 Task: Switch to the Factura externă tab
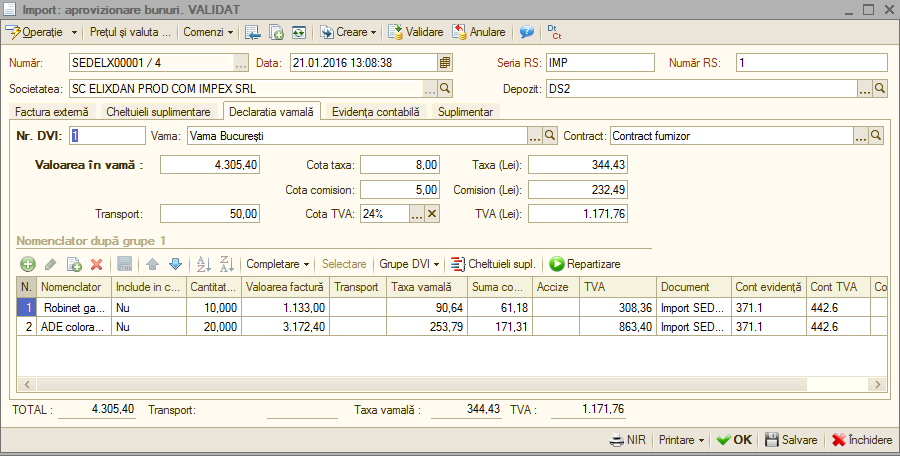(52, 112)
